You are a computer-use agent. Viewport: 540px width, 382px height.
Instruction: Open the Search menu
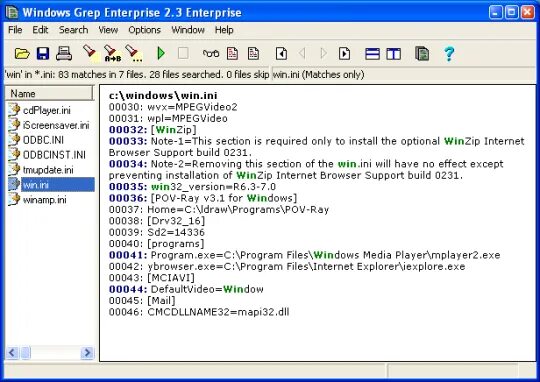pyautogui.click(x=73, y=30)
